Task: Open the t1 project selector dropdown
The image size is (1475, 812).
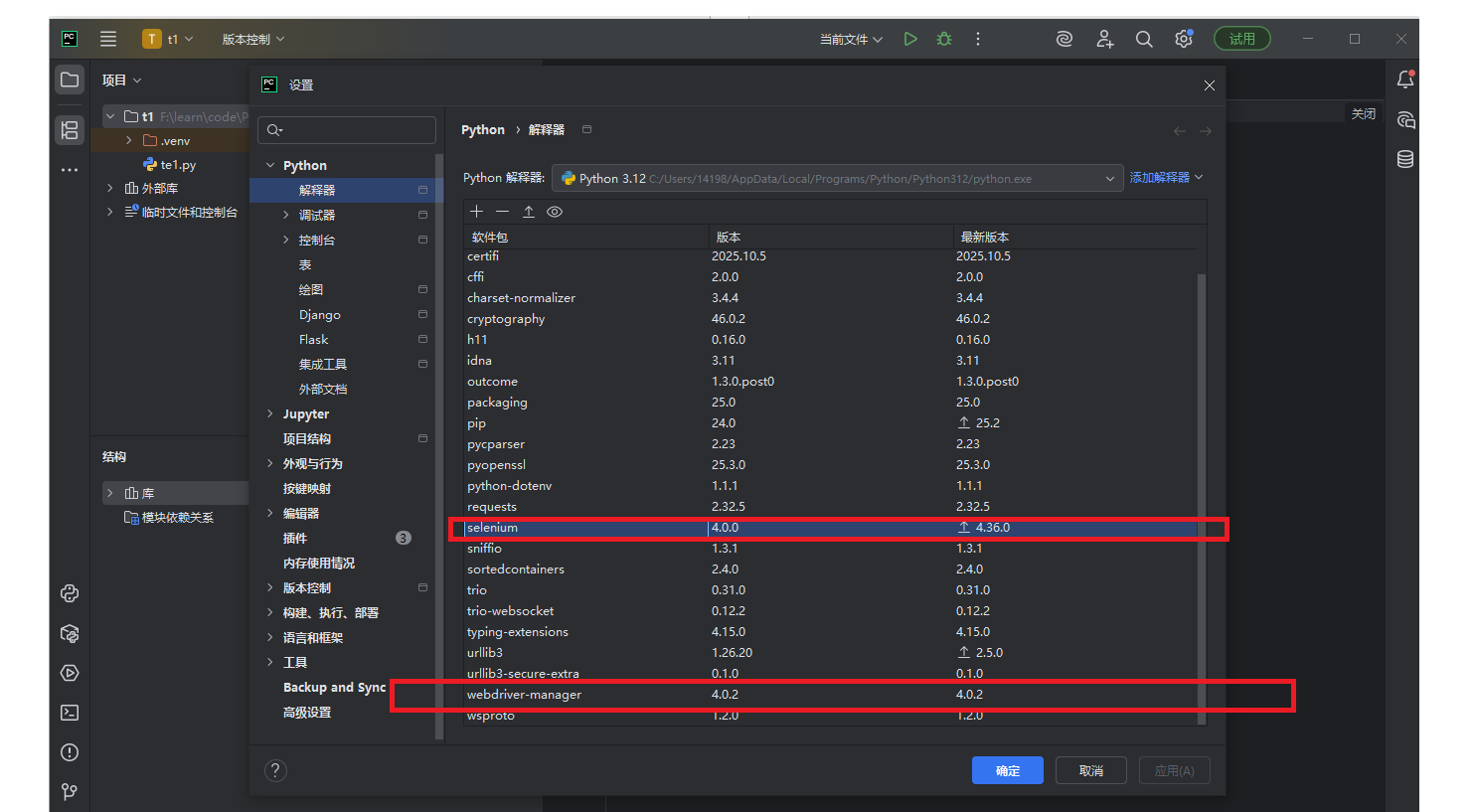Action: coord(167,39)
